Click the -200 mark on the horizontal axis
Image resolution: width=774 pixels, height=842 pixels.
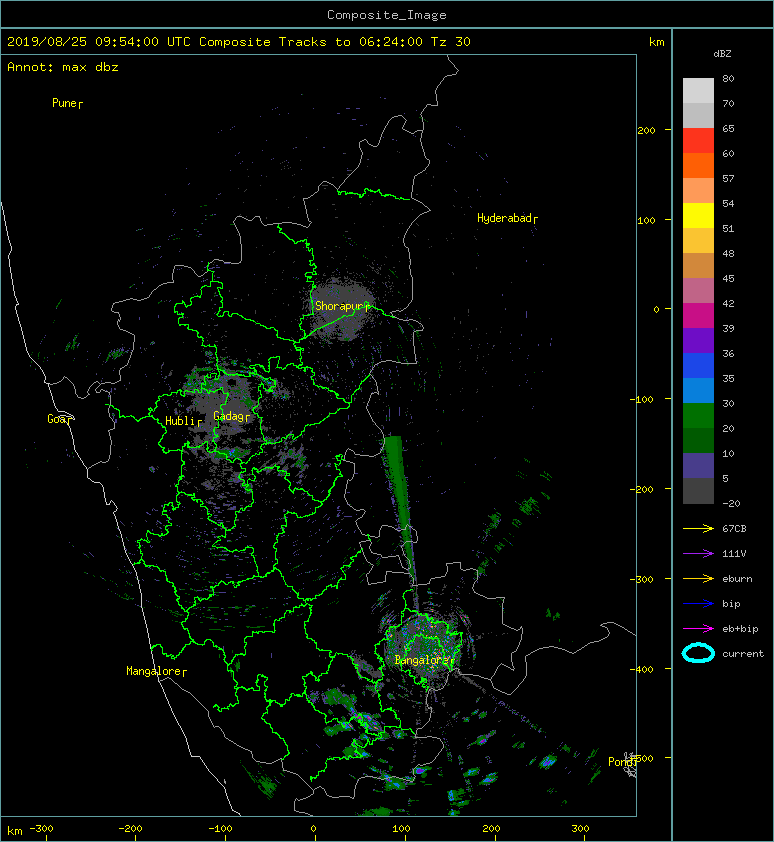point(130,829)
